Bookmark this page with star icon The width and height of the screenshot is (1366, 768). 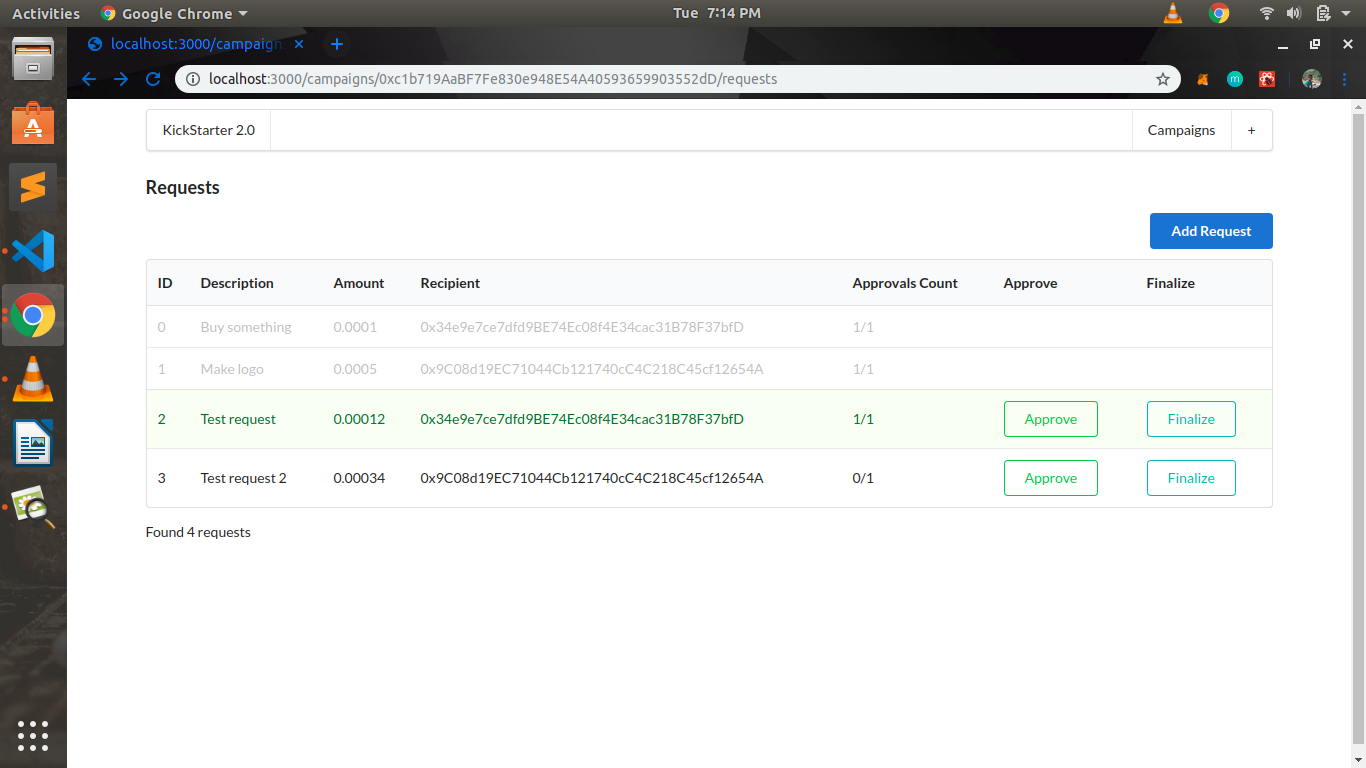click(x=1162, y=79)
